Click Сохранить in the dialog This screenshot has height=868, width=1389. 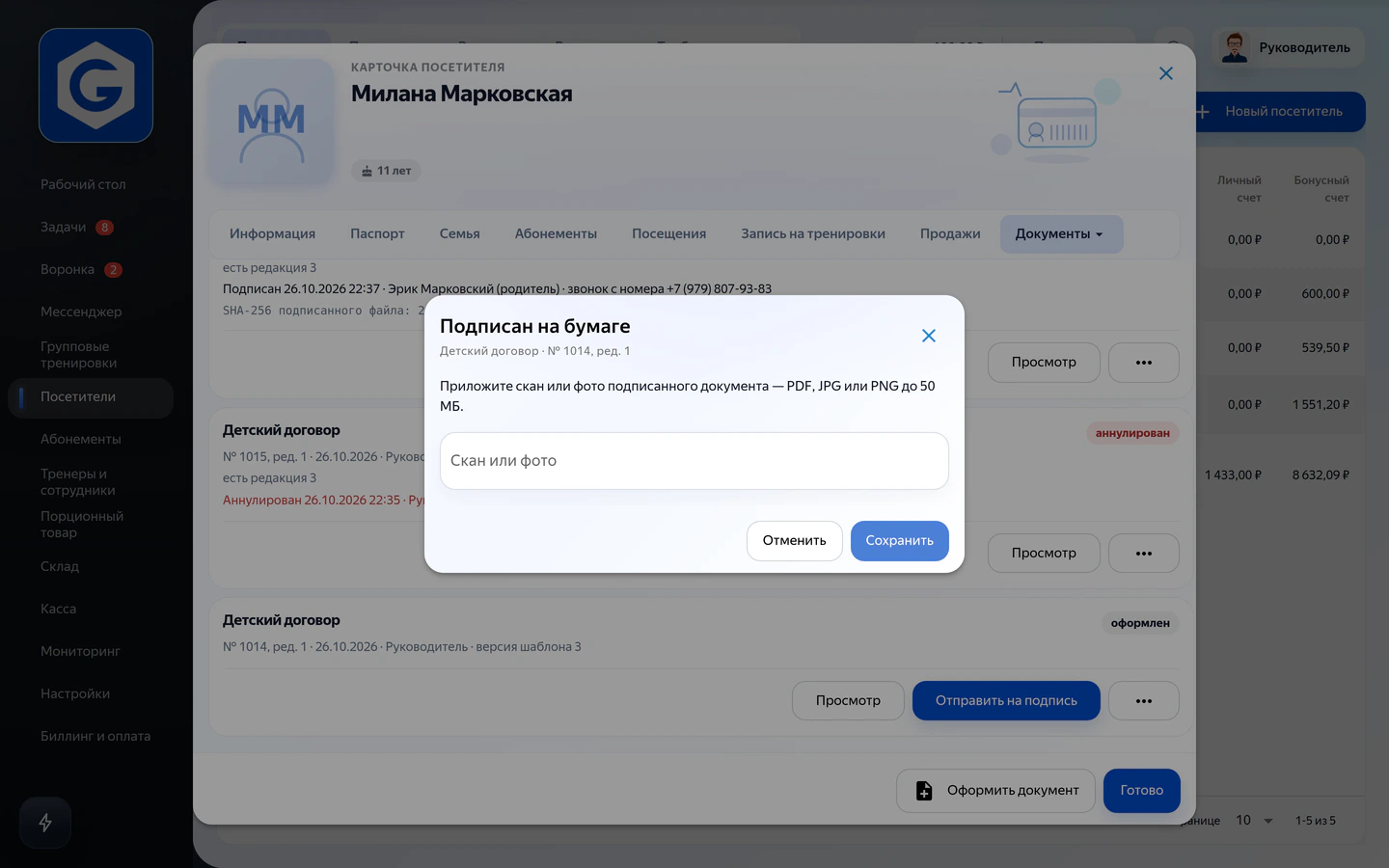pyautogui.click(x=899, y=541)
